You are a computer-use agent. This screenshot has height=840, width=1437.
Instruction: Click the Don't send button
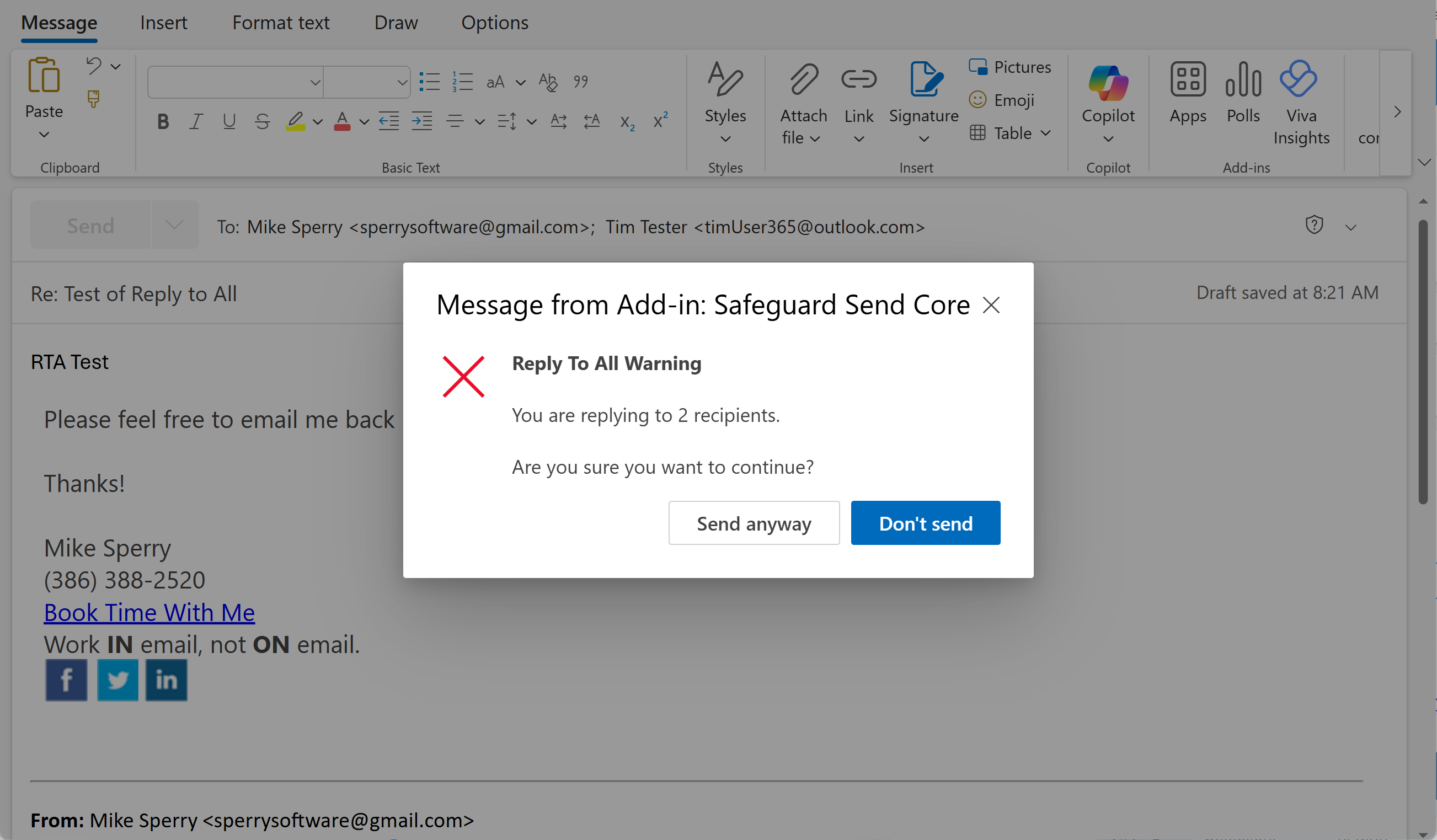(926, 523)
